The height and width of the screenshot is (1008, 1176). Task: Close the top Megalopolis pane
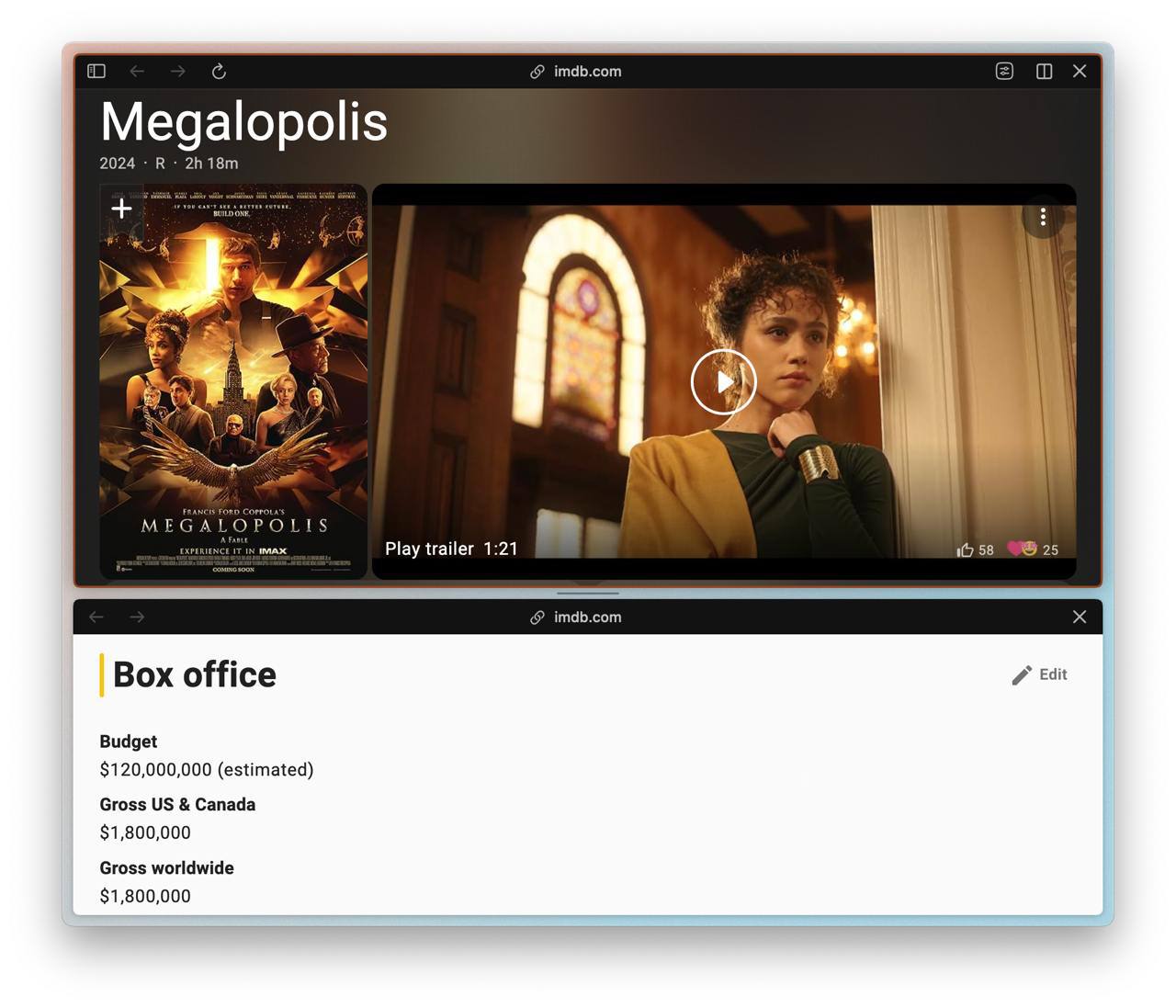1080,71
